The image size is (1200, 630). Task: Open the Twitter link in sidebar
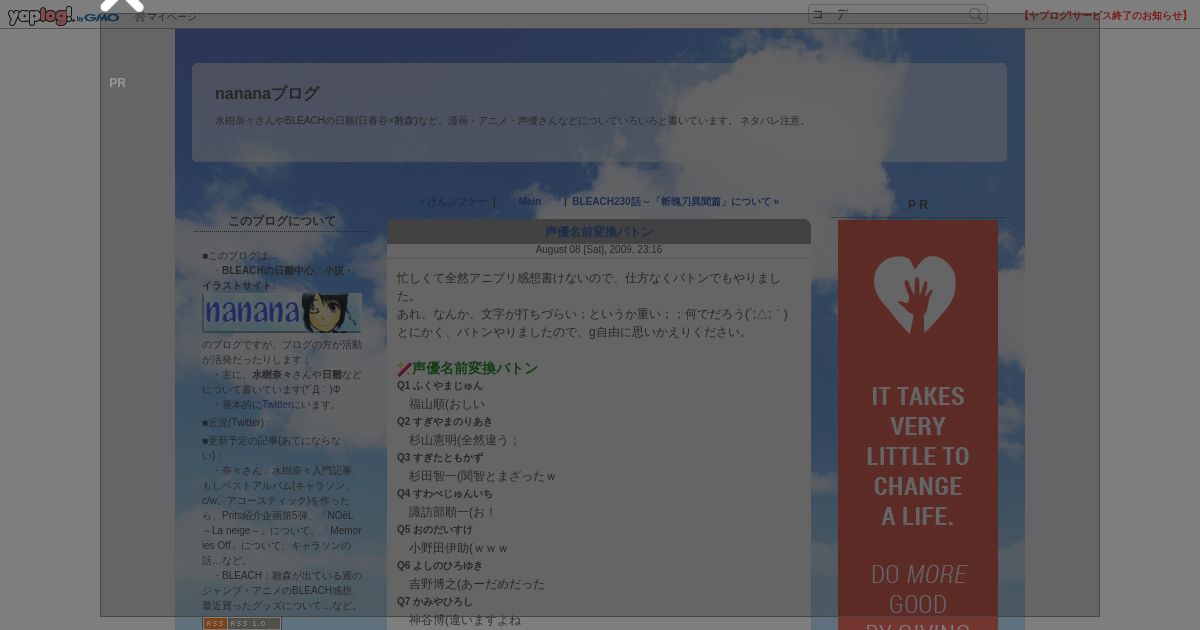click(x=277, y=405)
